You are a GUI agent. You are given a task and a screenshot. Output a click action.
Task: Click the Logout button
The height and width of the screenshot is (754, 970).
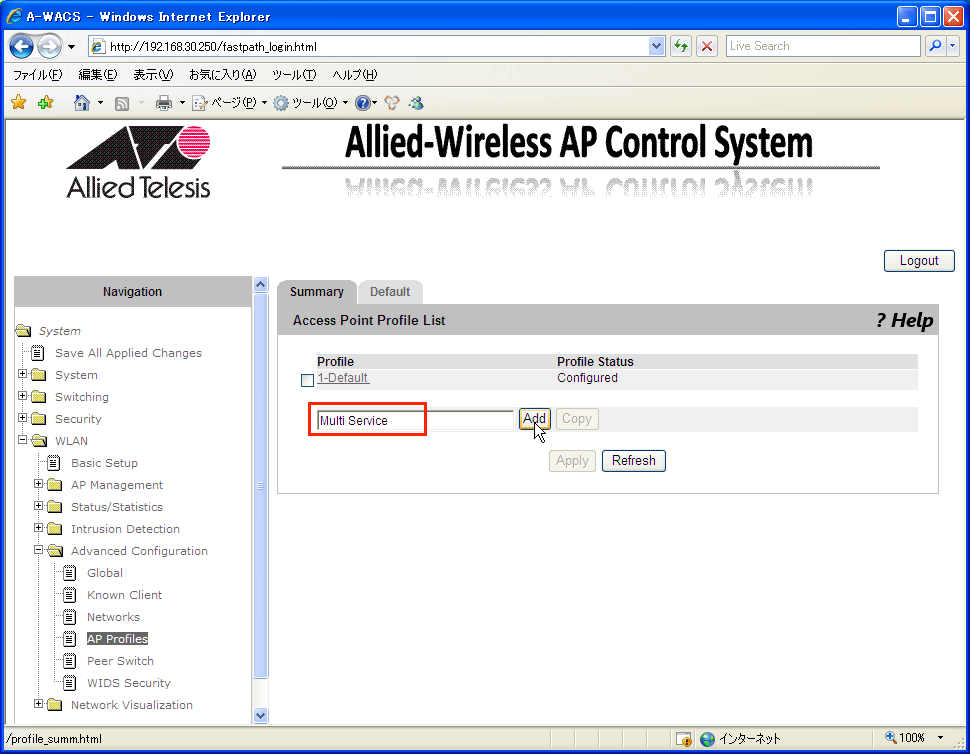click(x=919, y=261)
